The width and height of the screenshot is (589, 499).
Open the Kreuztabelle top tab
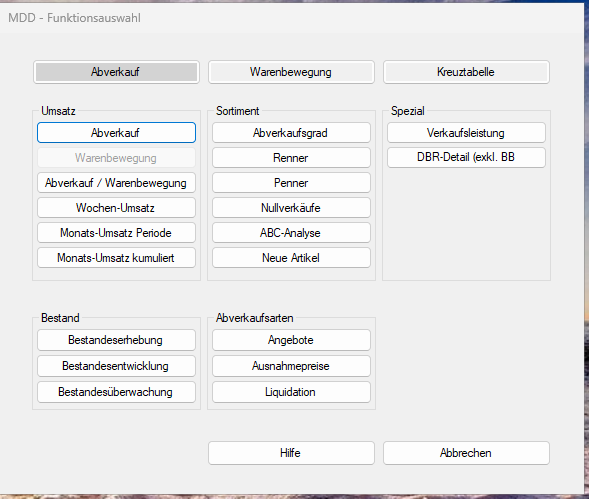(466, 72)
